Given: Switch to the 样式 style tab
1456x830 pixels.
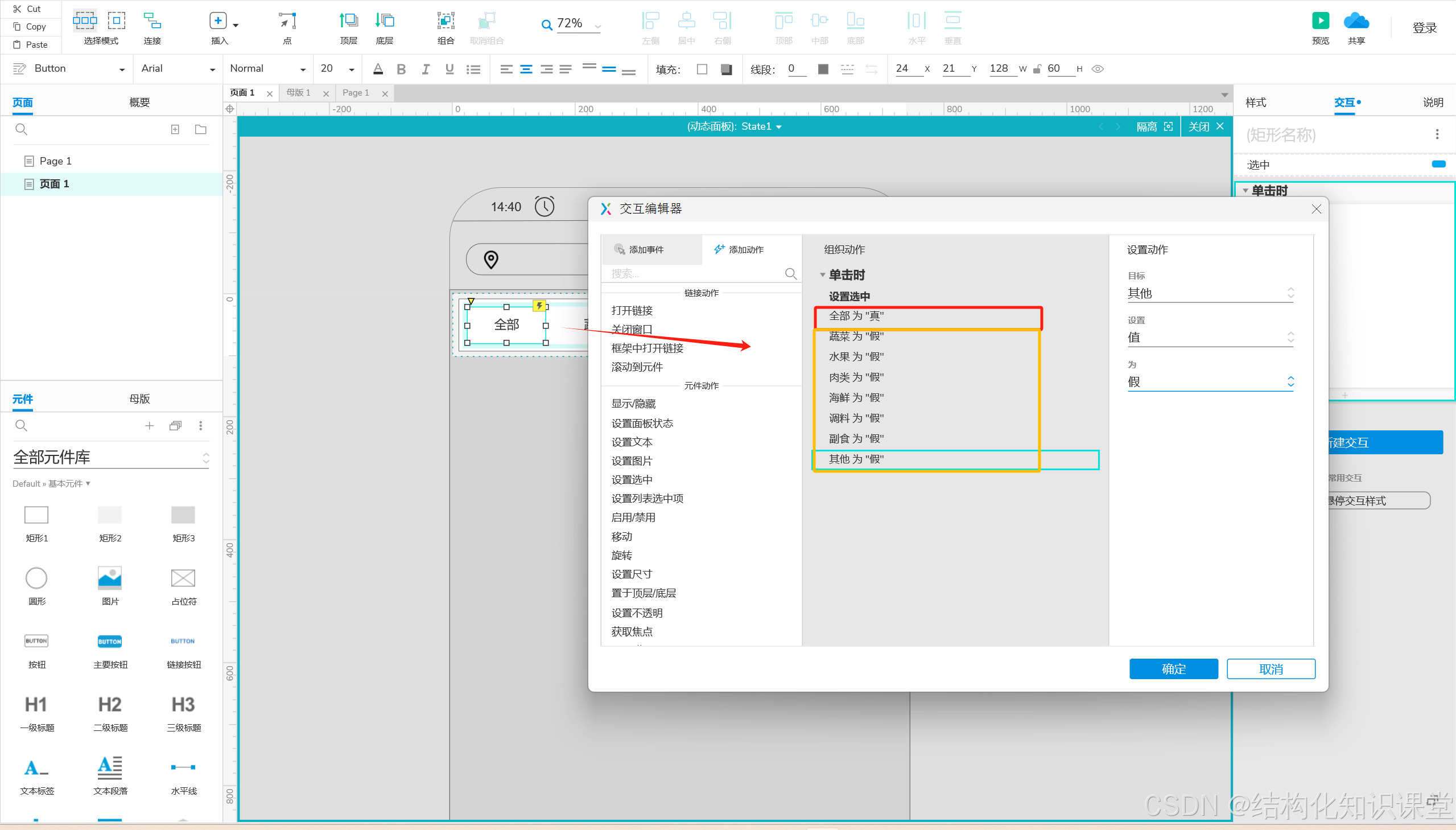Looking at the screenshot, I should [x=1255, y=102].
